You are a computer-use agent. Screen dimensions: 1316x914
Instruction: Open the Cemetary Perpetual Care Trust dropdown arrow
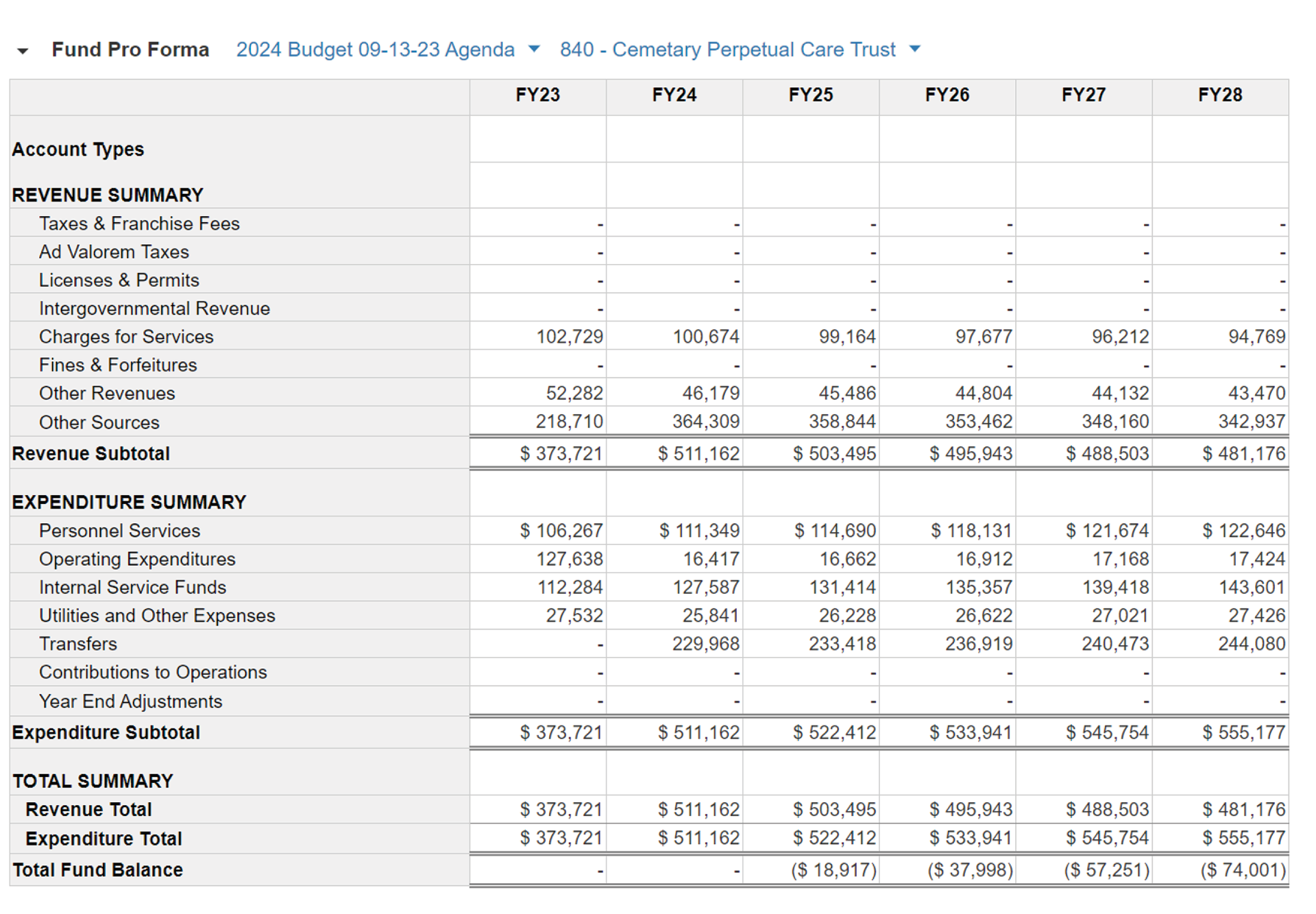[914, 49]
